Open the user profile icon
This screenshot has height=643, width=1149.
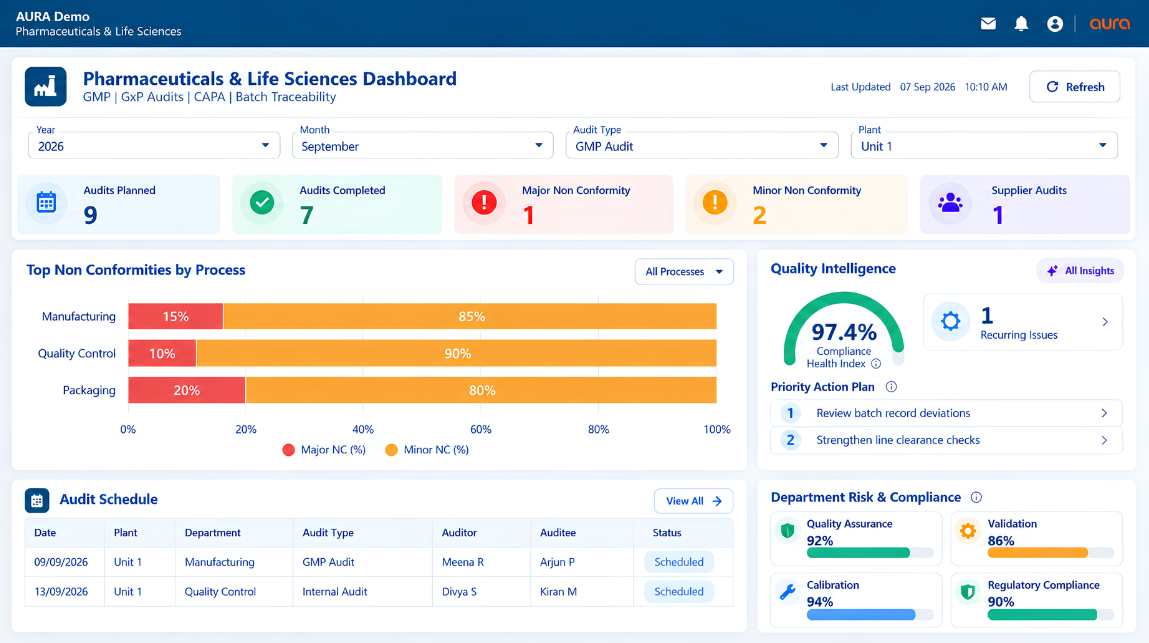coord(1054,23)
